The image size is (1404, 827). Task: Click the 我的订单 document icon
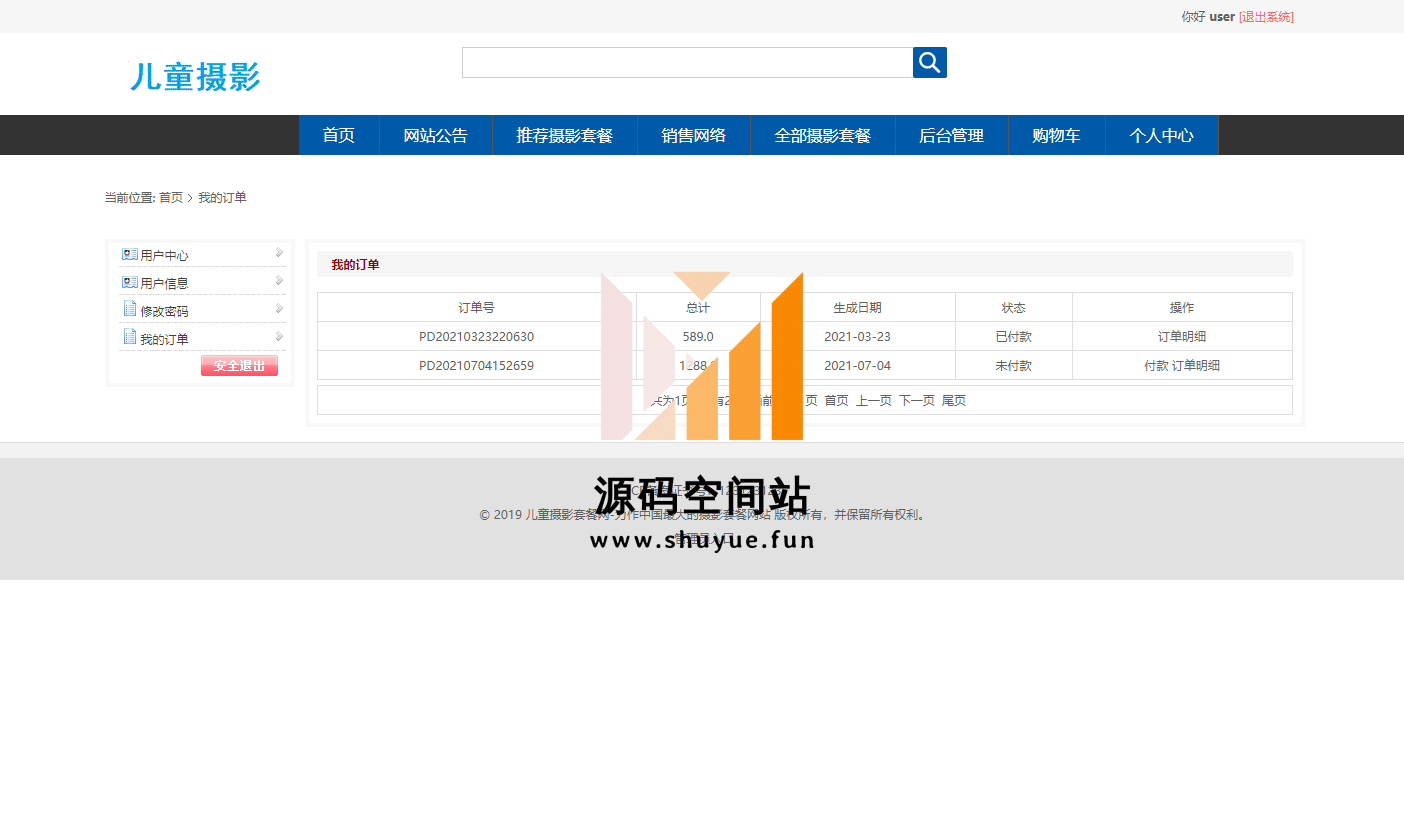point(129,338)
